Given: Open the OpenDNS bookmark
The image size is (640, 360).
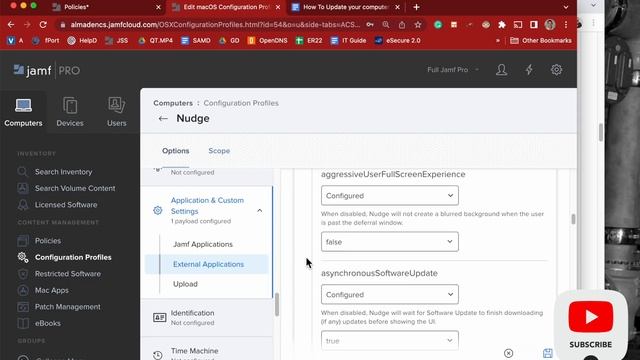Looking at the screenshot, I should coord(267,41).
